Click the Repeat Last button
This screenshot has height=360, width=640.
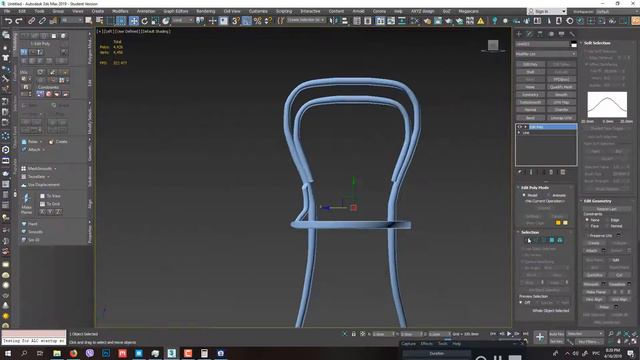point(607,209)
